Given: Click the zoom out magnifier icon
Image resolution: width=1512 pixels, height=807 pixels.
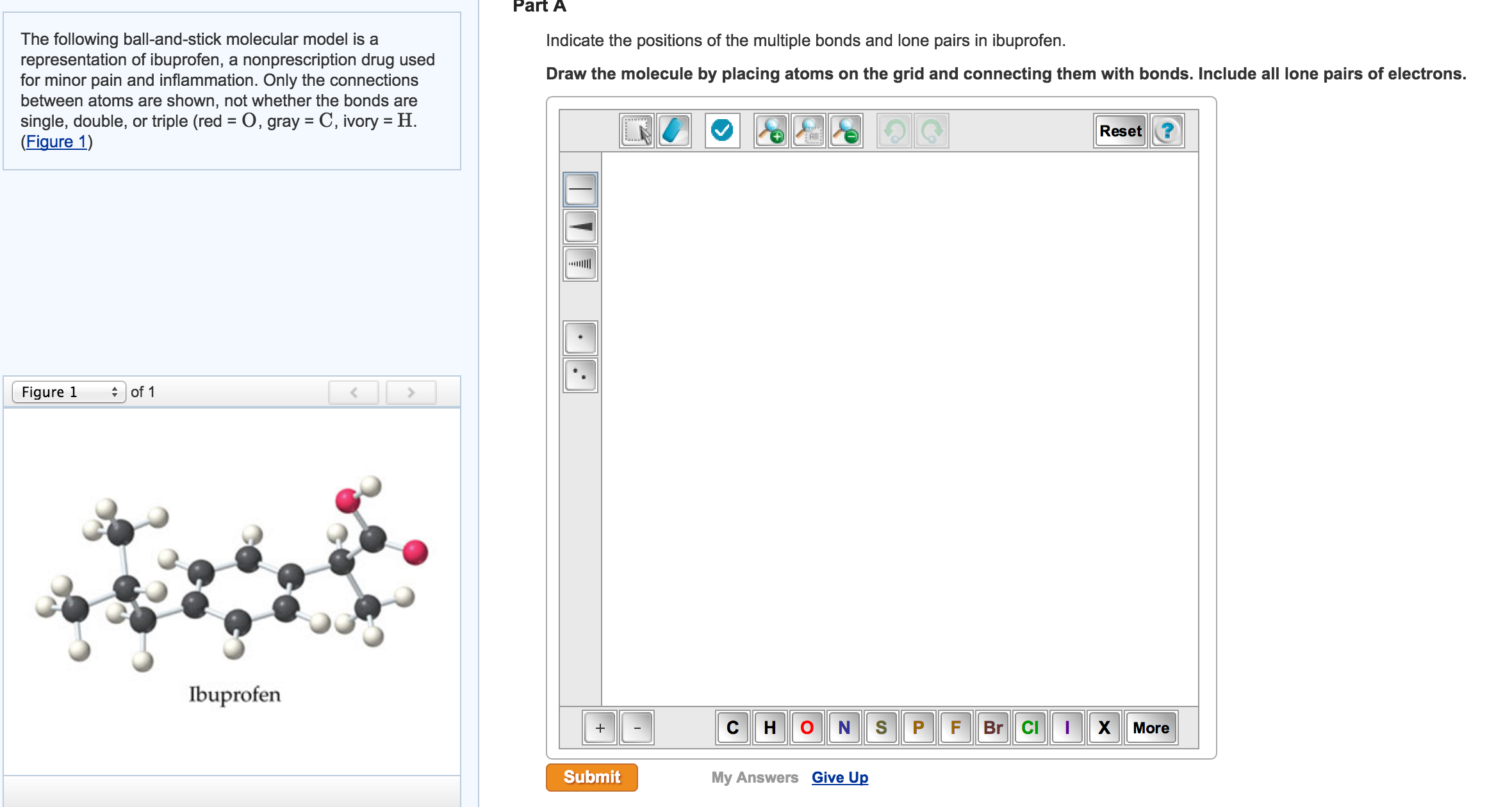Looking at the screenshot, I should tap(844, 131).
